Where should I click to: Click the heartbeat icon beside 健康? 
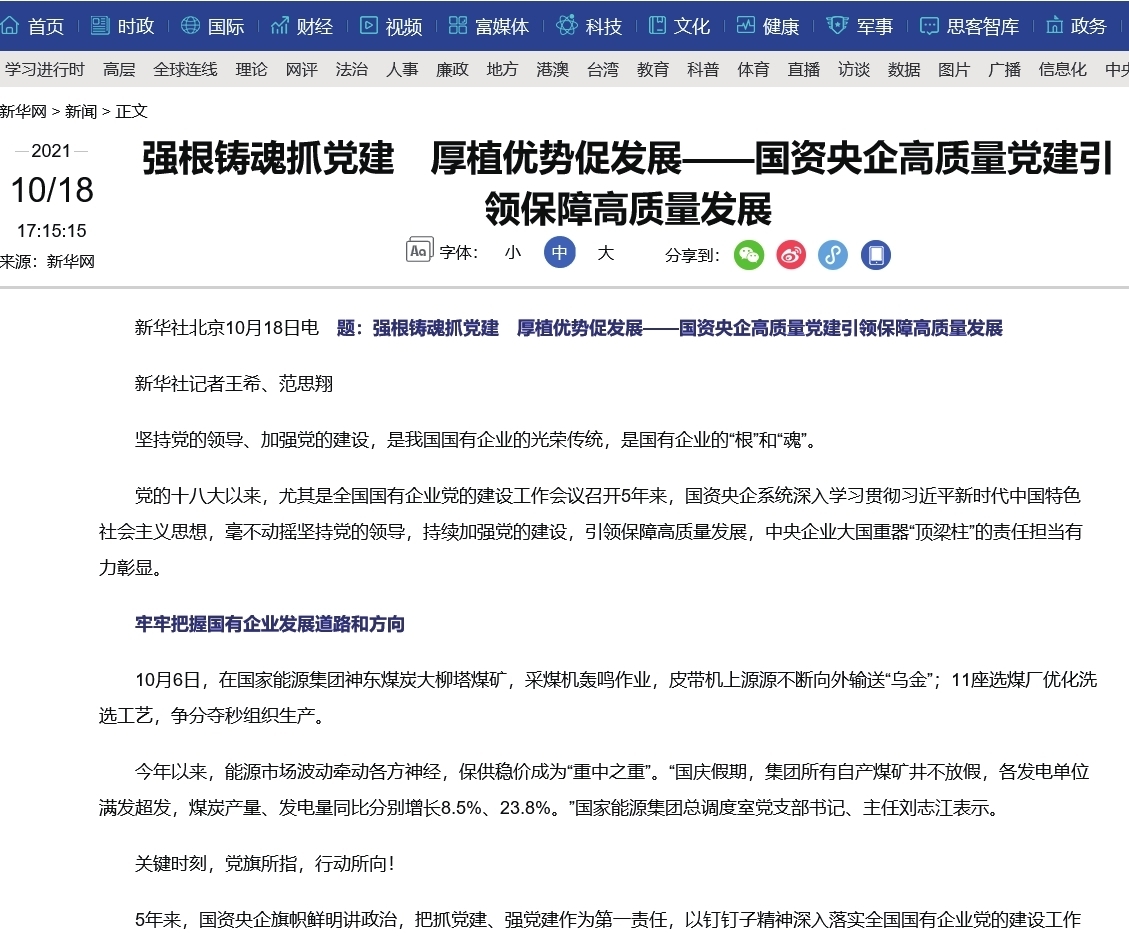pyautogui.click(x=745, y=26)
